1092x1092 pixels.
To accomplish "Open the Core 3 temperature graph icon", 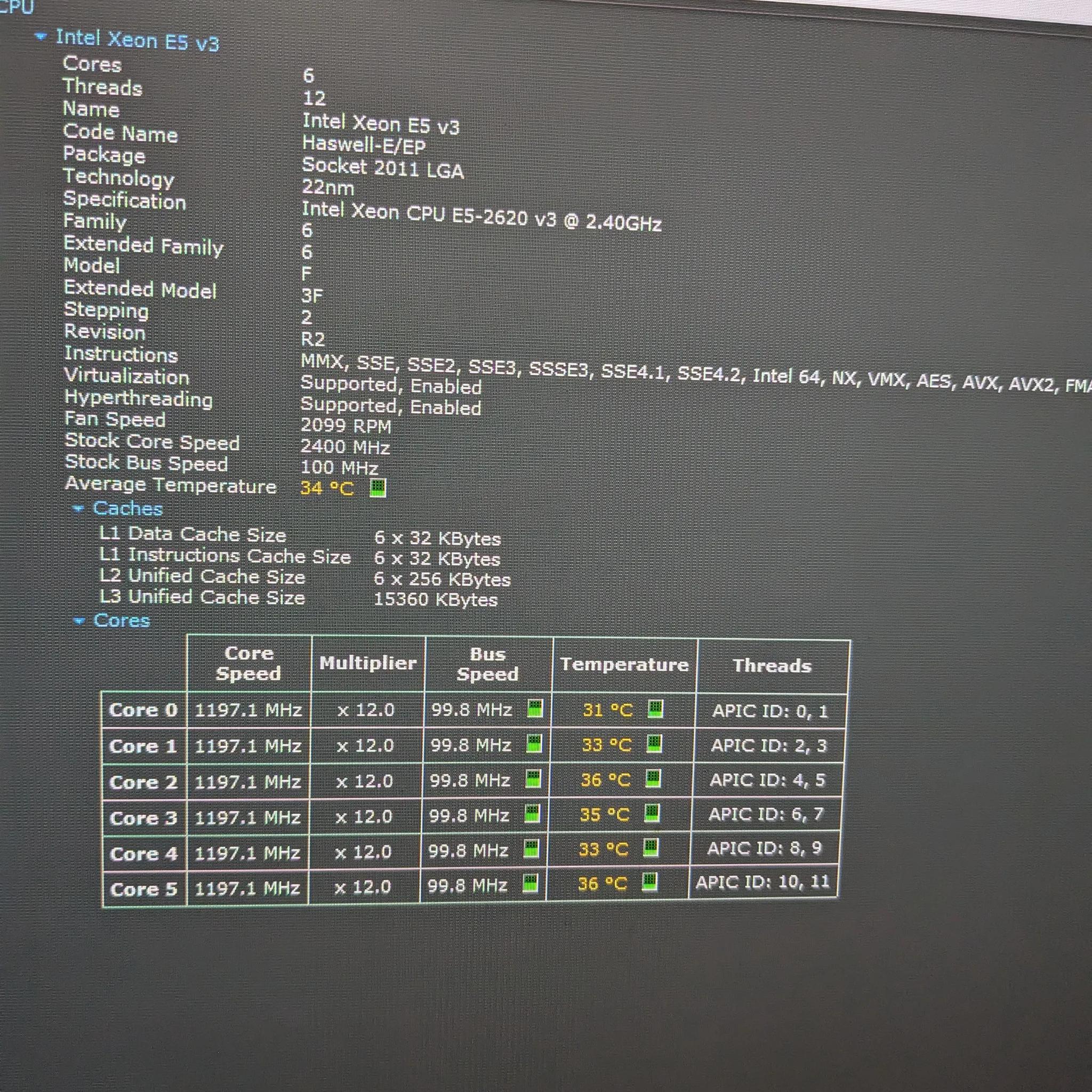I will tap(652, 813).
